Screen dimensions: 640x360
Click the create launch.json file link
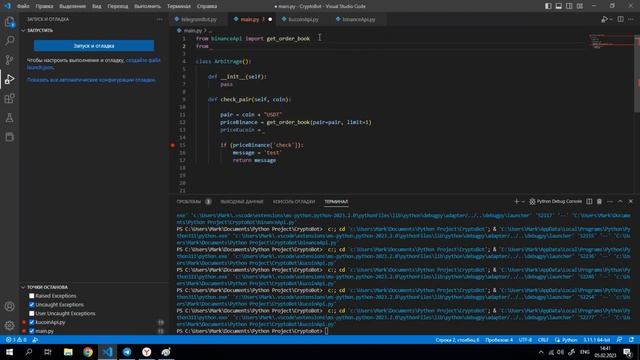coord(93,64)
